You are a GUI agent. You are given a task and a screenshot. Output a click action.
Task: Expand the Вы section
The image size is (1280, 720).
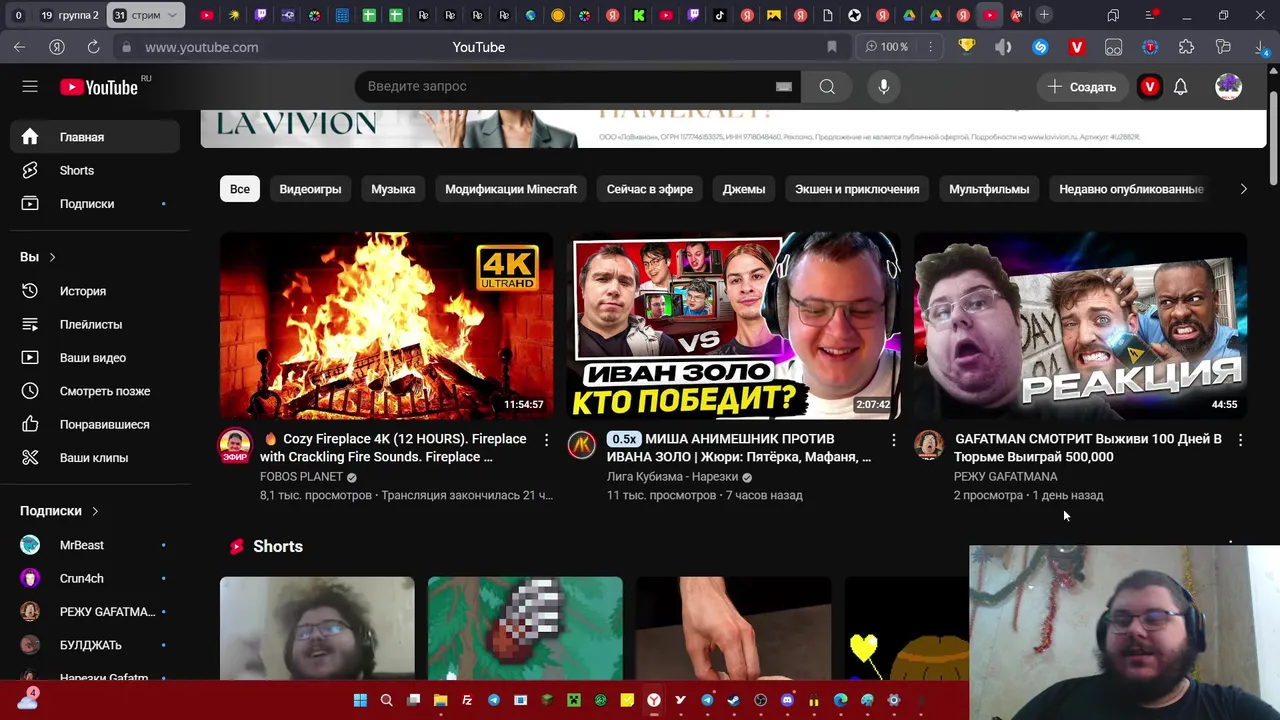pyautogui.click(x=37, y=257)
